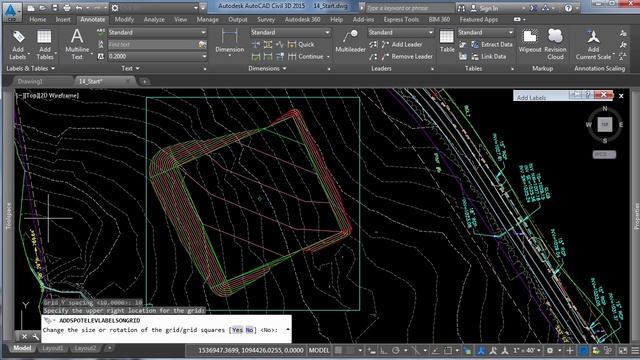Image resolution: width=640 pixels, height=360 pixels.
Task: Choose Yes in the command line prompt
Action: coord(238,330)
